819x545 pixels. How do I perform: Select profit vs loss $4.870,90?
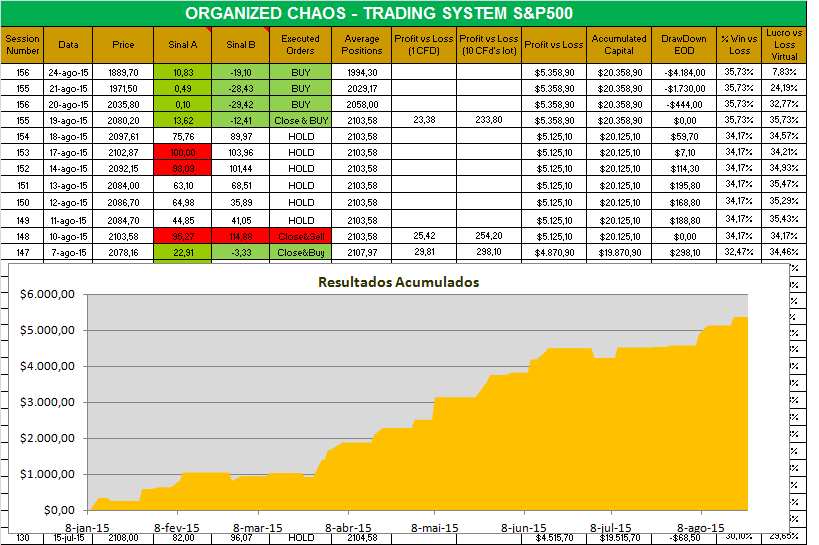554,252
